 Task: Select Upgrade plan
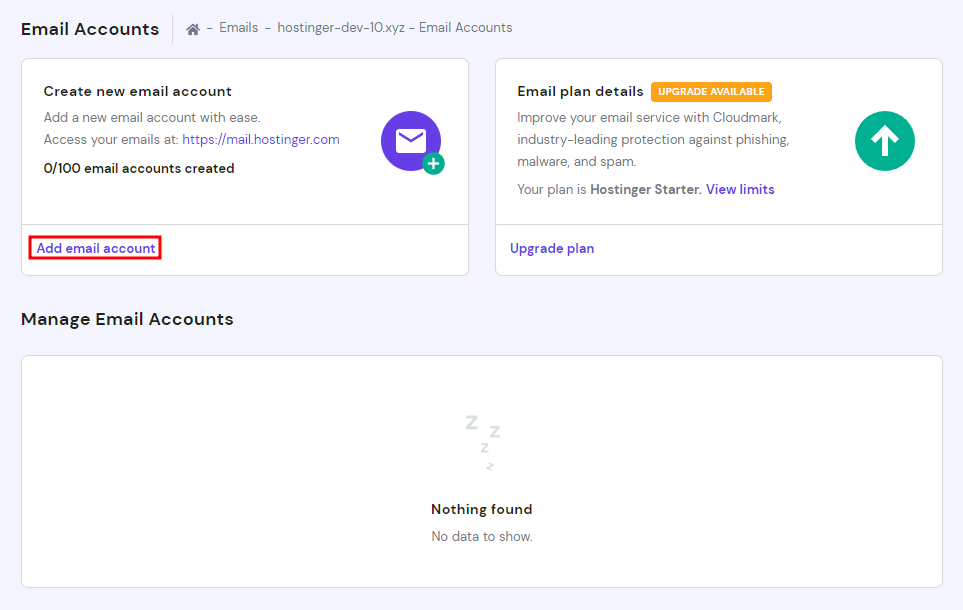point(552,248)
